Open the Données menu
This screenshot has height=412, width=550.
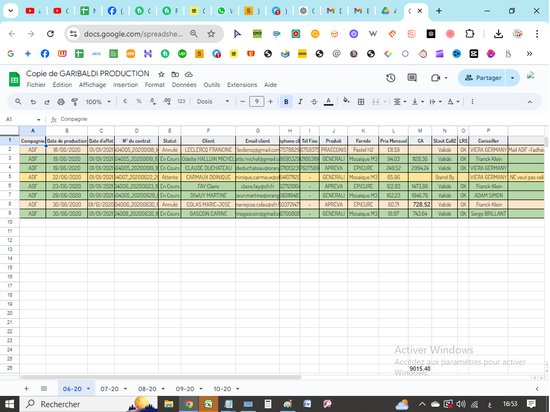[184, 85]
